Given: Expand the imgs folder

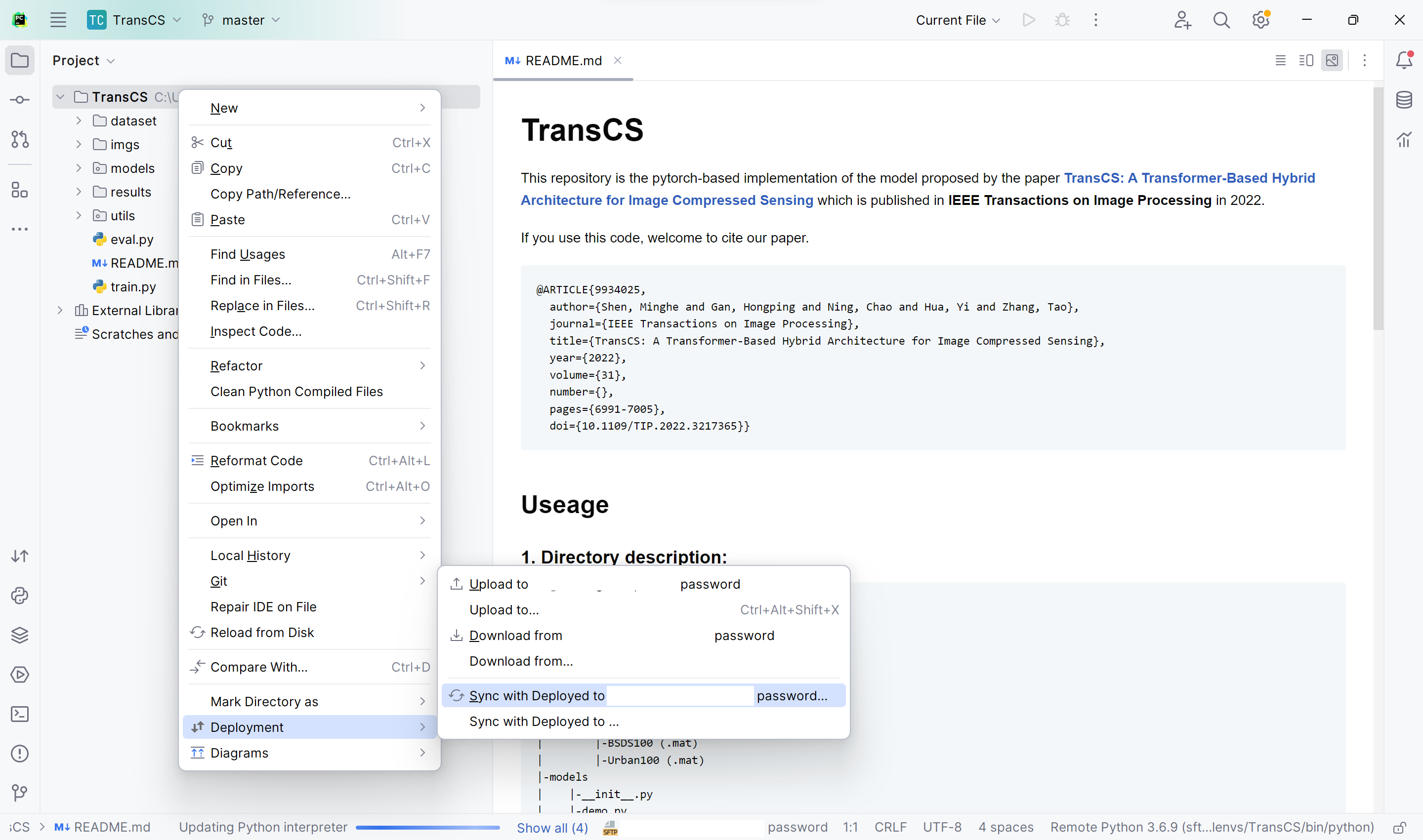Looking at the screenshot, I should [79, 144].
